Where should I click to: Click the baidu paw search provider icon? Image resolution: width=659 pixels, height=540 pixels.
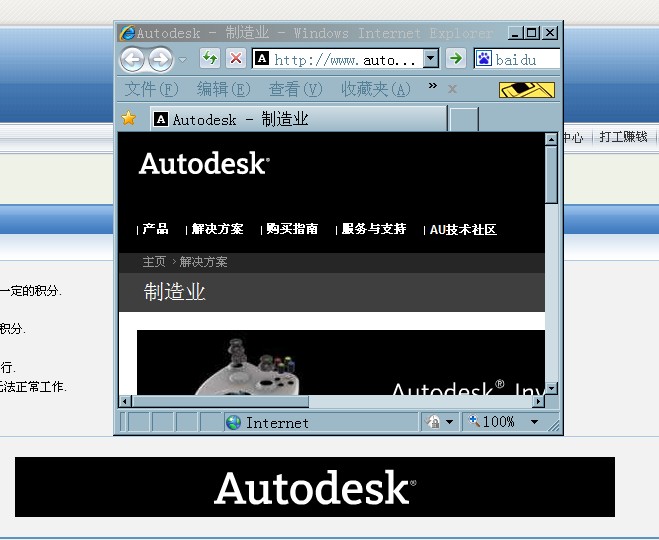coord(484,58)
